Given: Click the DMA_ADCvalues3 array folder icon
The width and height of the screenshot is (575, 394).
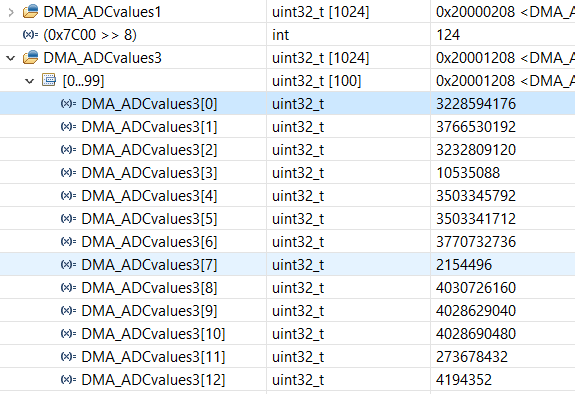Looking at the screenshot, I should [x=30, y=57].
